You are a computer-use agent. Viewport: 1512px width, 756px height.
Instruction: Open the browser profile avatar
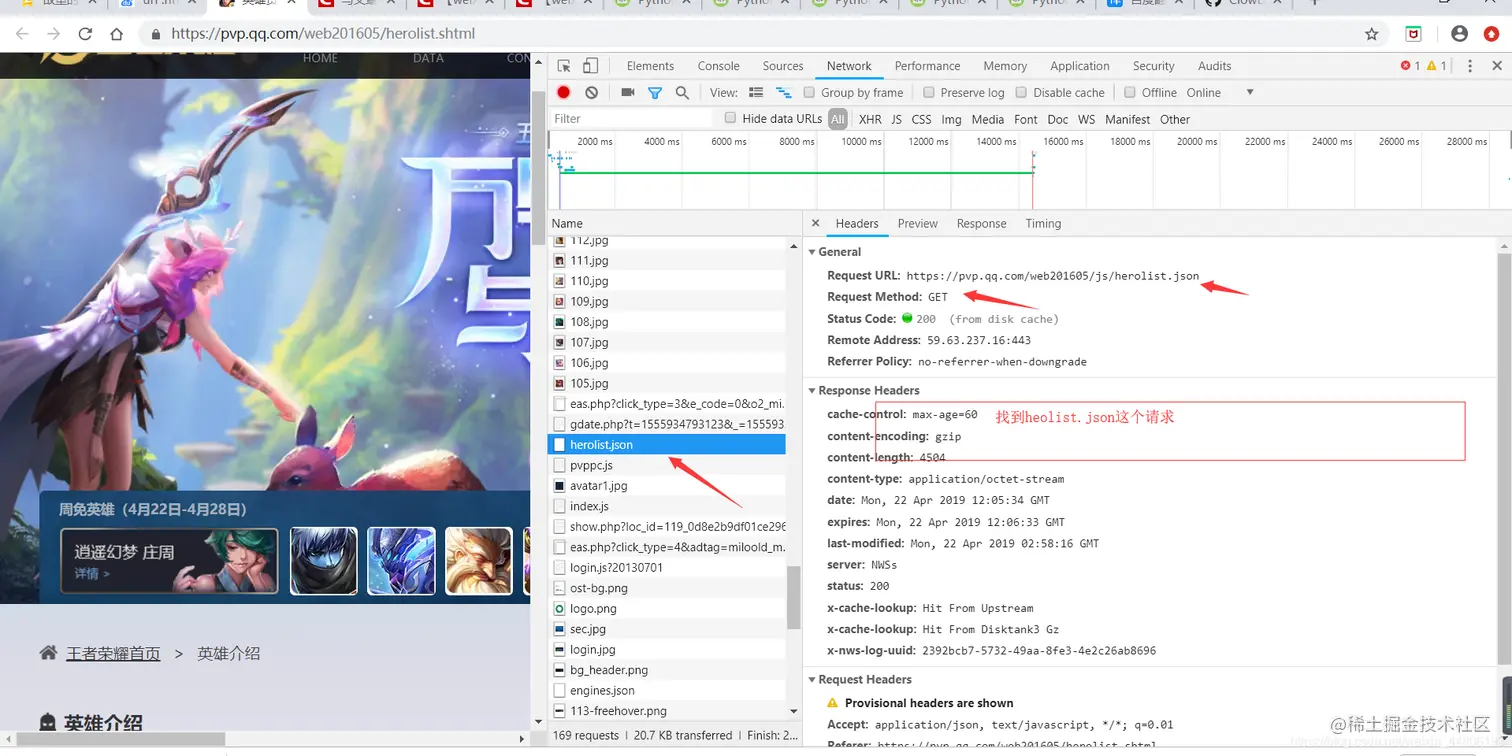click(x=1459, y=34)
